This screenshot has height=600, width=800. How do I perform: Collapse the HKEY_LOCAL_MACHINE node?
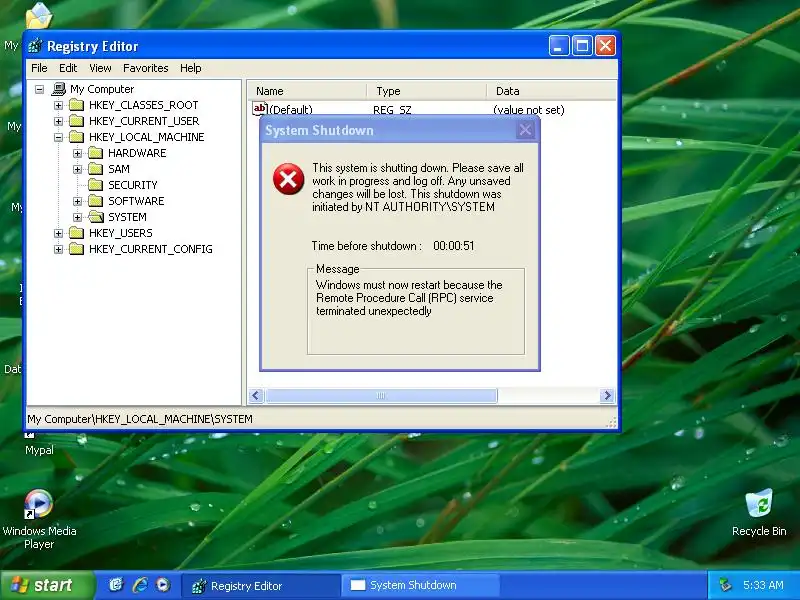(x=59, y=137)
